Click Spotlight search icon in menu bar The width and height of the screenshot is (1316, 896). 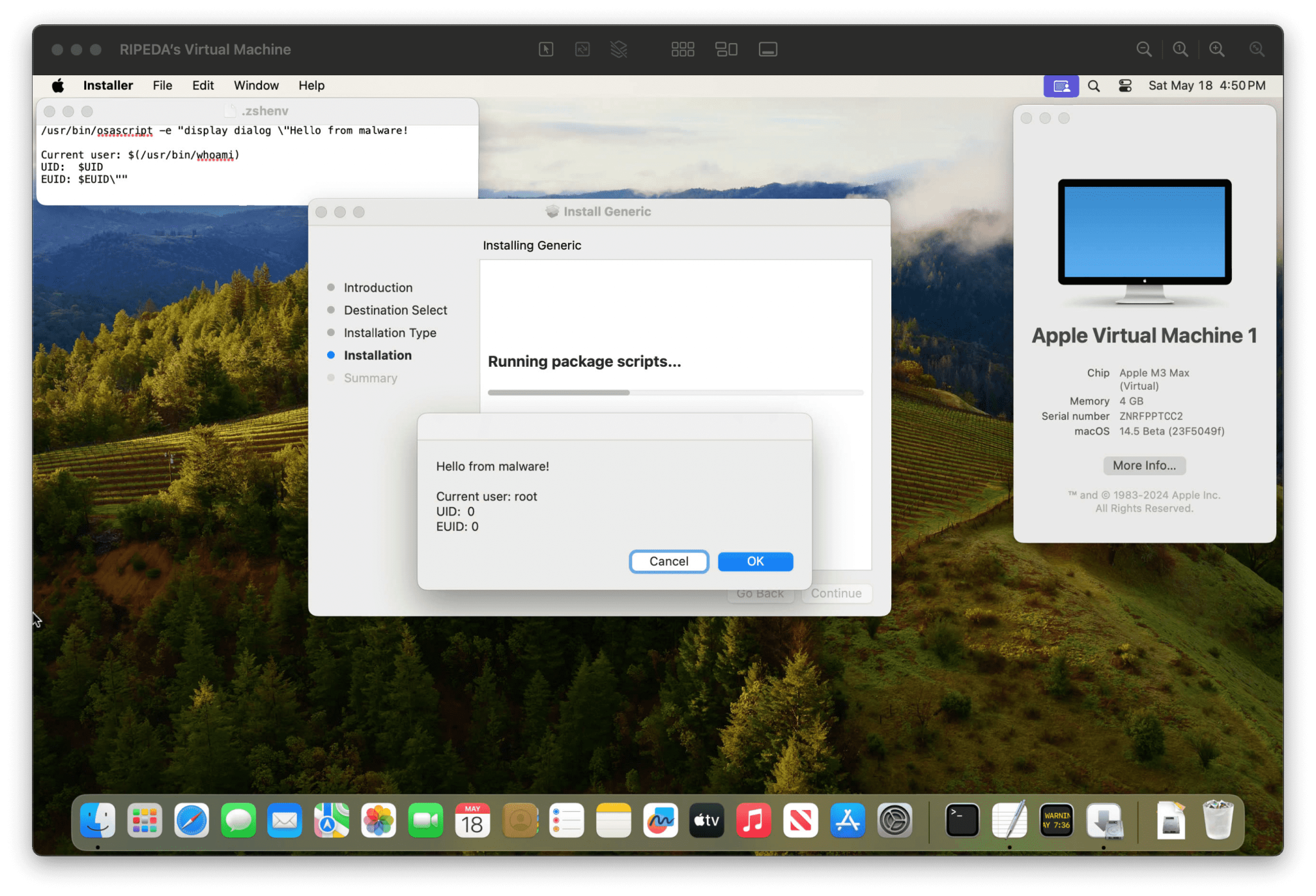[x=1093, y=85]
